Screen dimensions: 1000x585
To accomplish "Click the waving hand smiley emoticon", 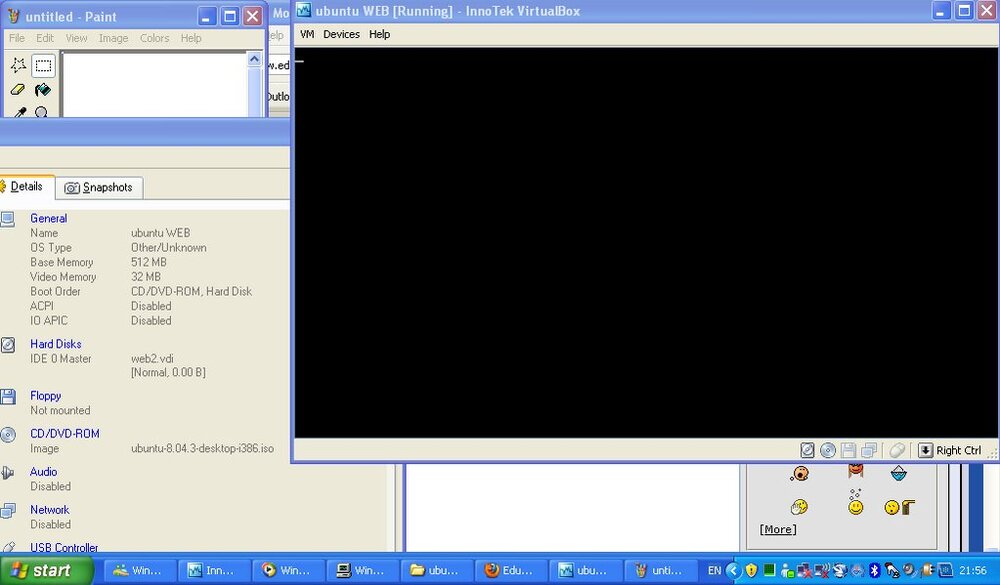I will click(799, 507).
